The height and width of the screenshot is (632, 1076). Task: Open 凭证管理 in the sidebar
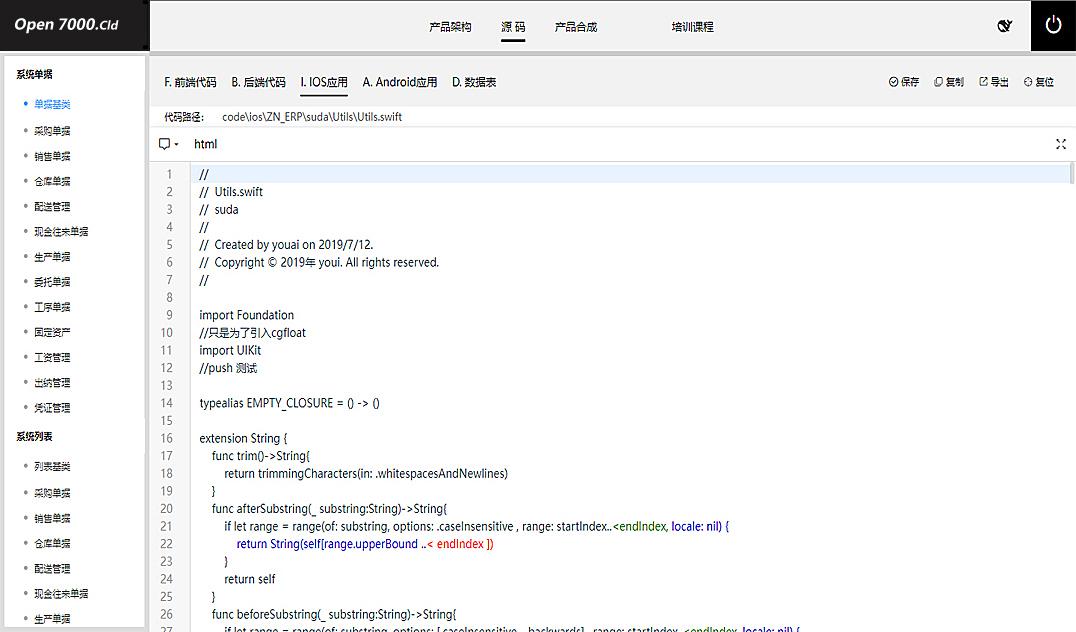coord(52,408)
